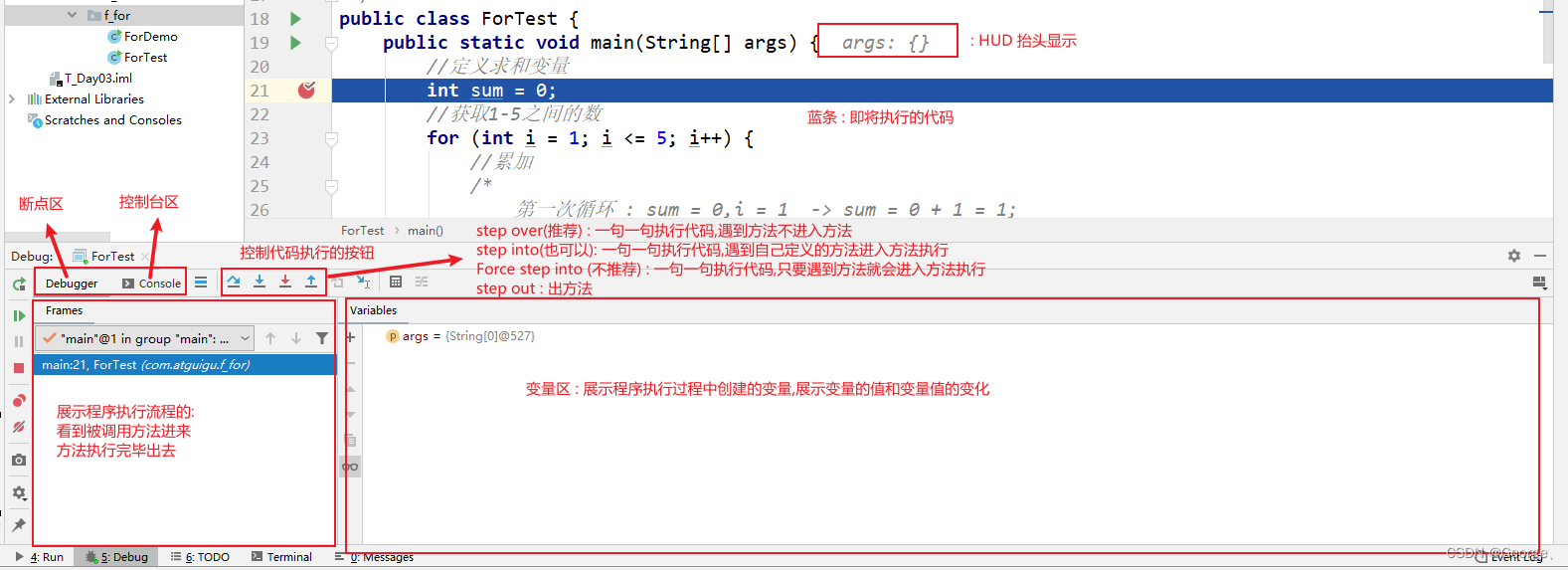Click the debugger layout settings lines icon
This screenshot has height=570, width=1568.
point(201,283)
